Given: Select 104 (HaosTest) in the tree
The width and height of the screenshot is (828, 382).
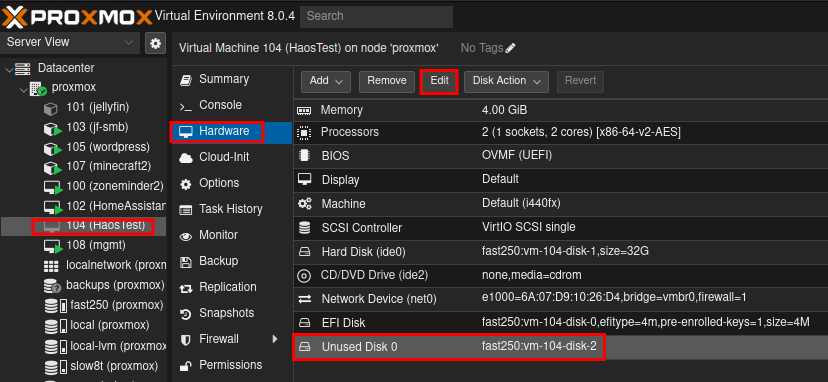Looking at the screenshot, I should pyautogui.click(x=83, y=226).
